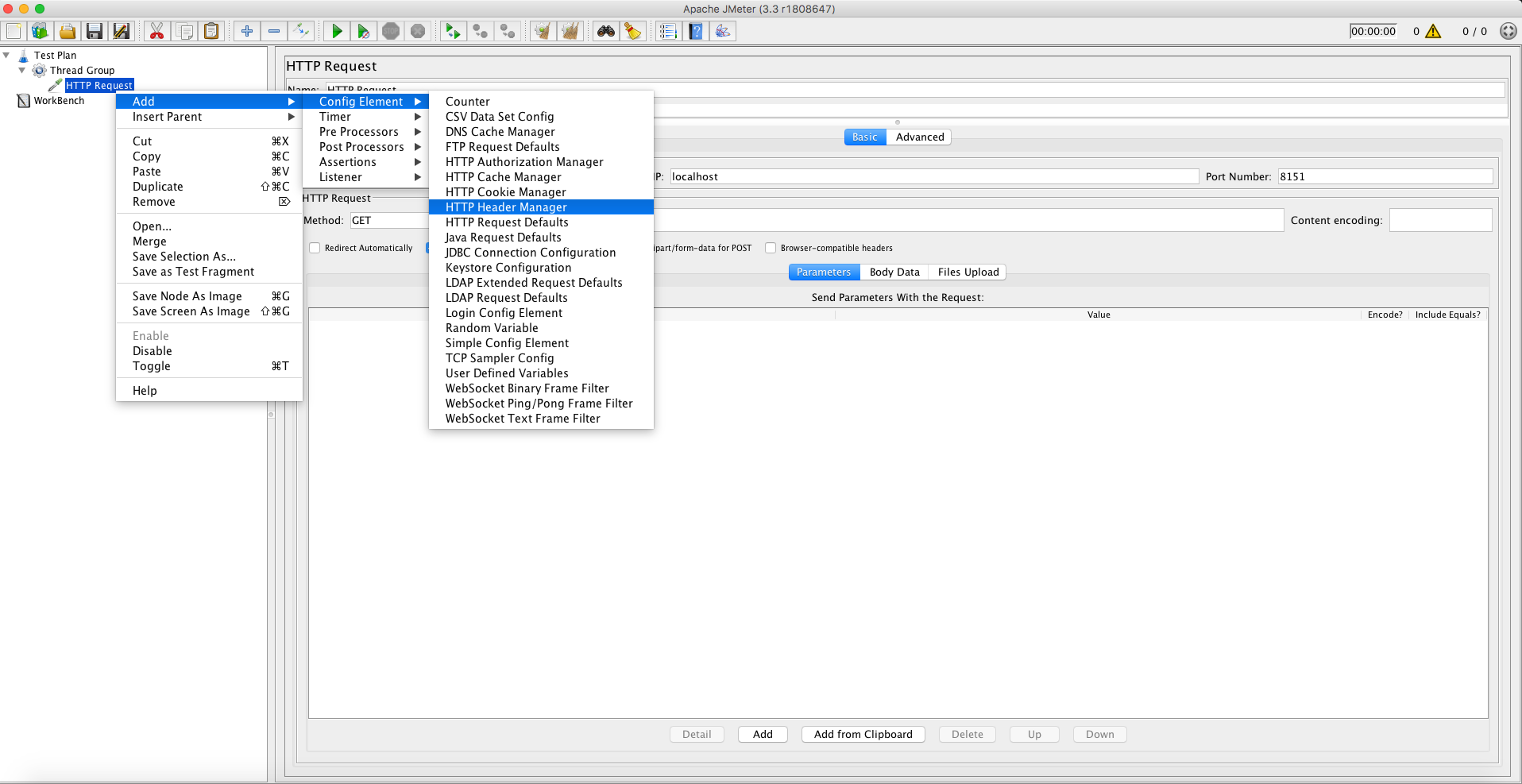Open the Help question mark icon
Viewport: 1522px width, 784px height.
pyautogui.click(x=696, y=31)
